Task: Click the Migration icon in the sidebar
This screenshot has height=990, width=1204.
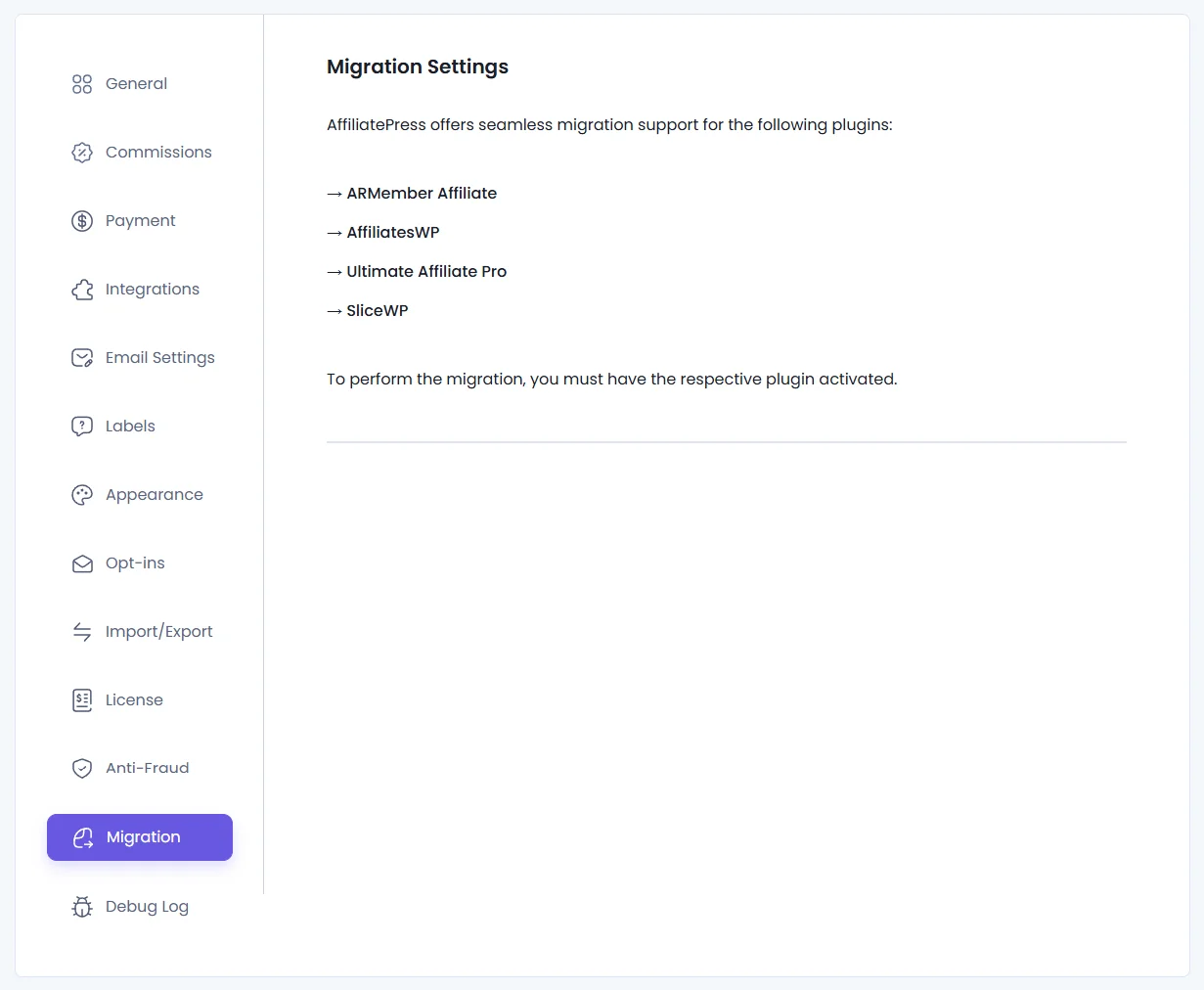Action: (x=83, y=837)
